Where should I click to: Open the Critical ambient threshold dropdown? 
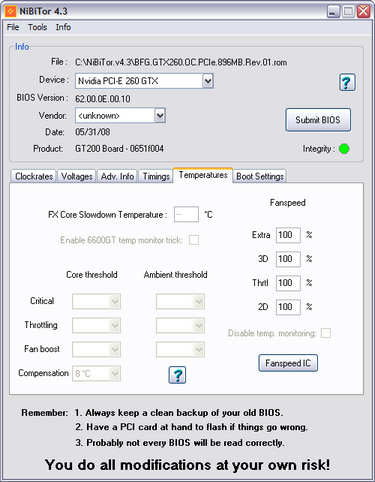(180, 301)
